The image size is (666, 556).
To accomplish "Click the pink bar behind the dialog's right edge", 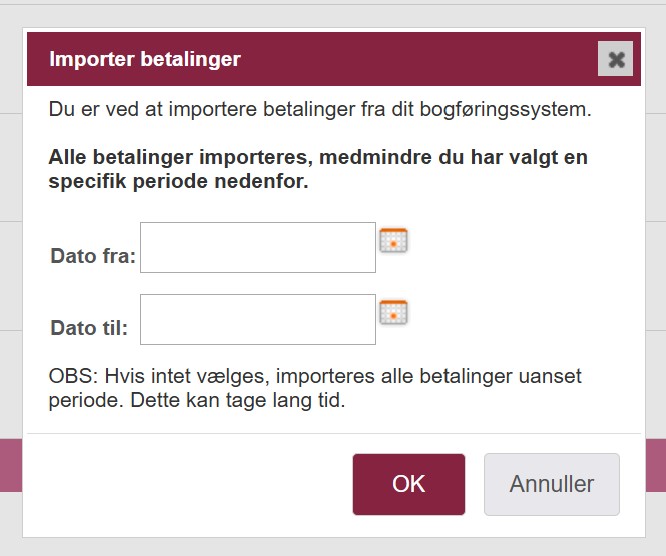I will (x=653, y=465).
